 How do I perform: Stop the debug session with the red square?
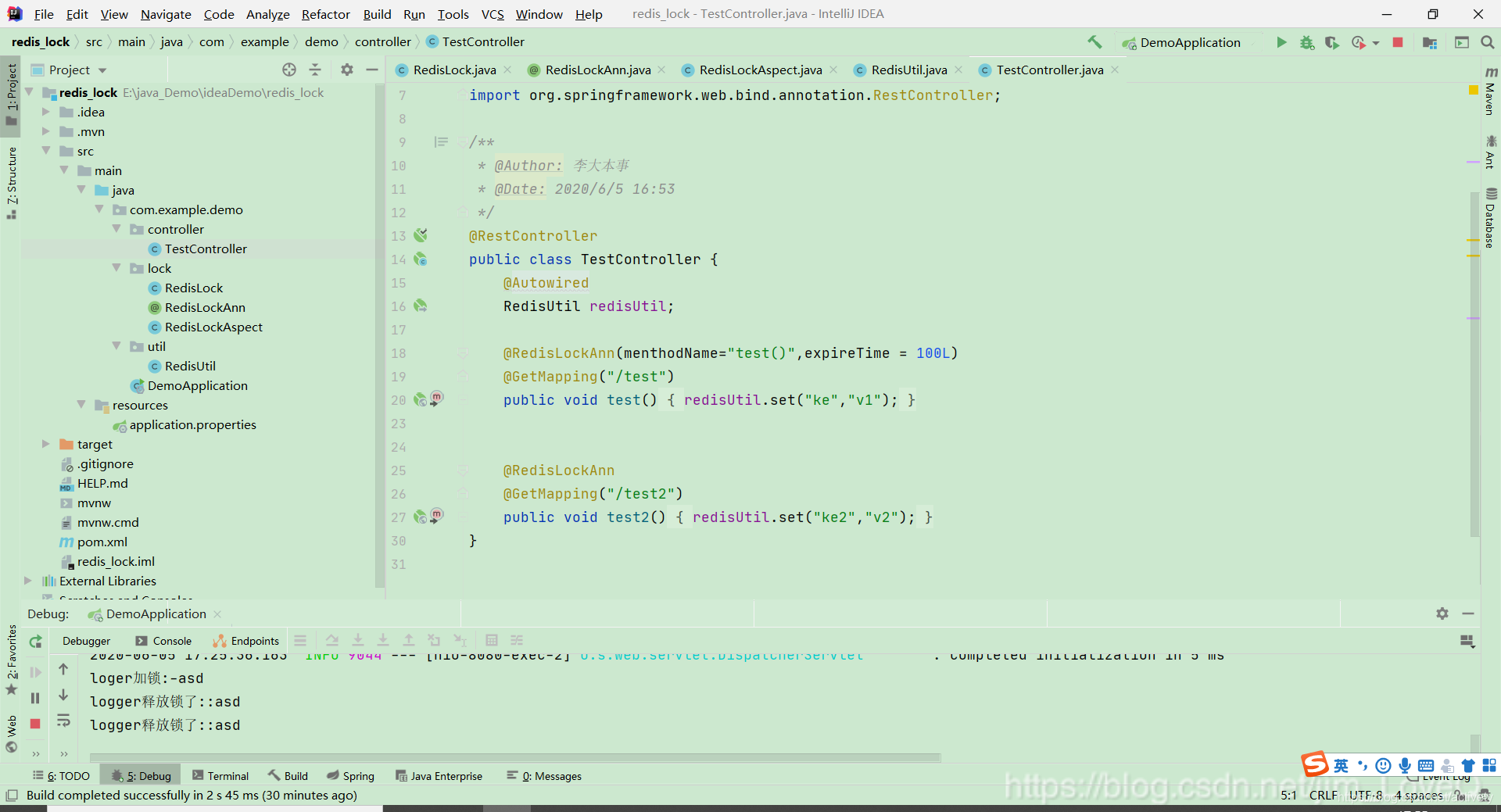(35, 724)
